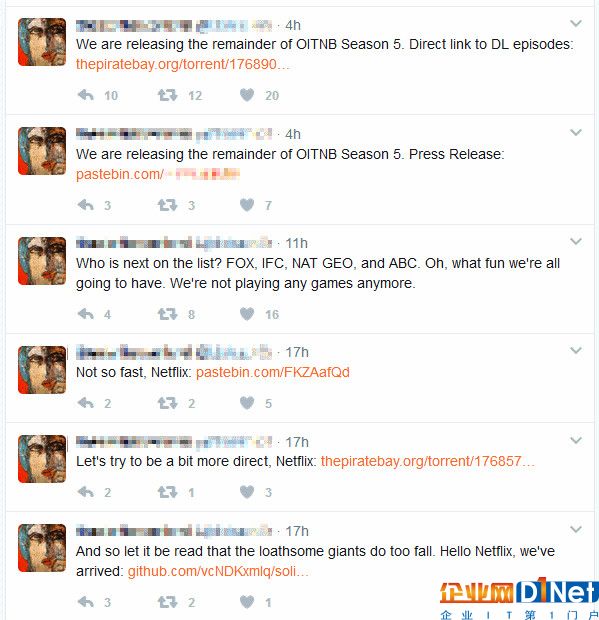
Task: Like the OITNB Press Release tweet
Action: pyautogui.click(x=247, y=205)
